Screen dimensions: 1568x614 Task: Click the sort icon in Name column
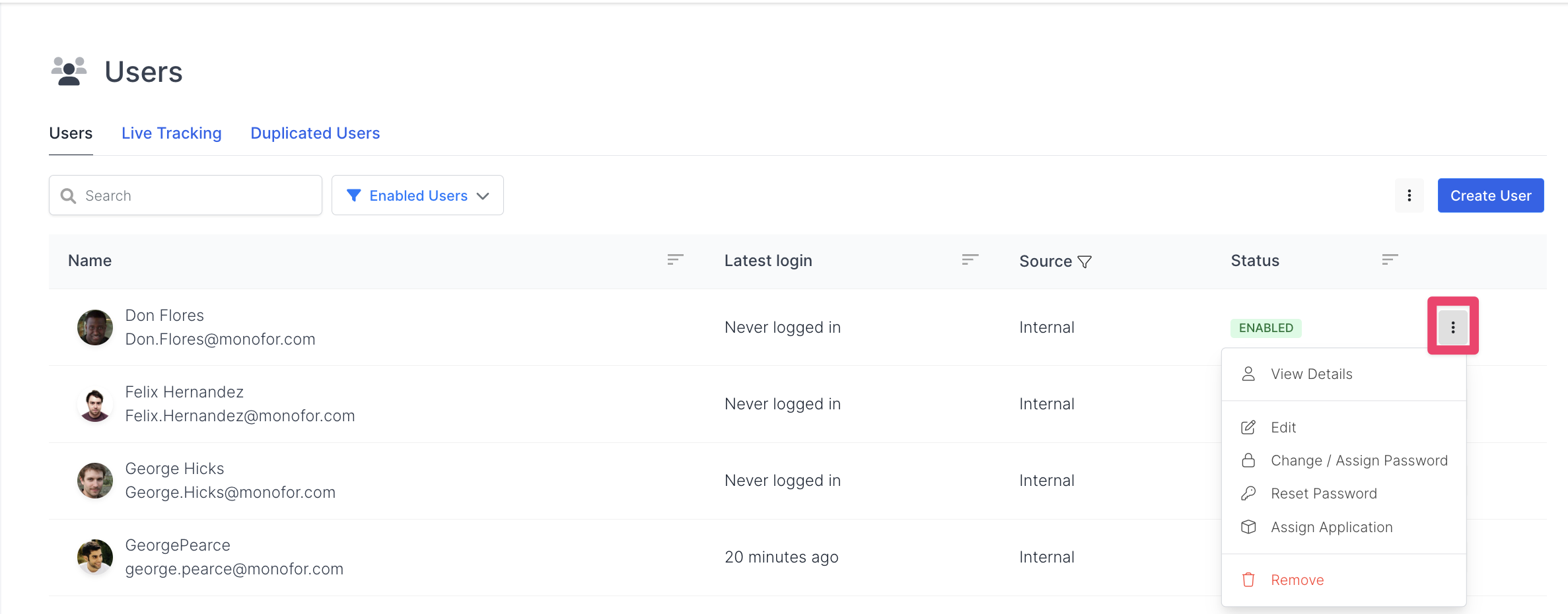(x=674, y=260)
